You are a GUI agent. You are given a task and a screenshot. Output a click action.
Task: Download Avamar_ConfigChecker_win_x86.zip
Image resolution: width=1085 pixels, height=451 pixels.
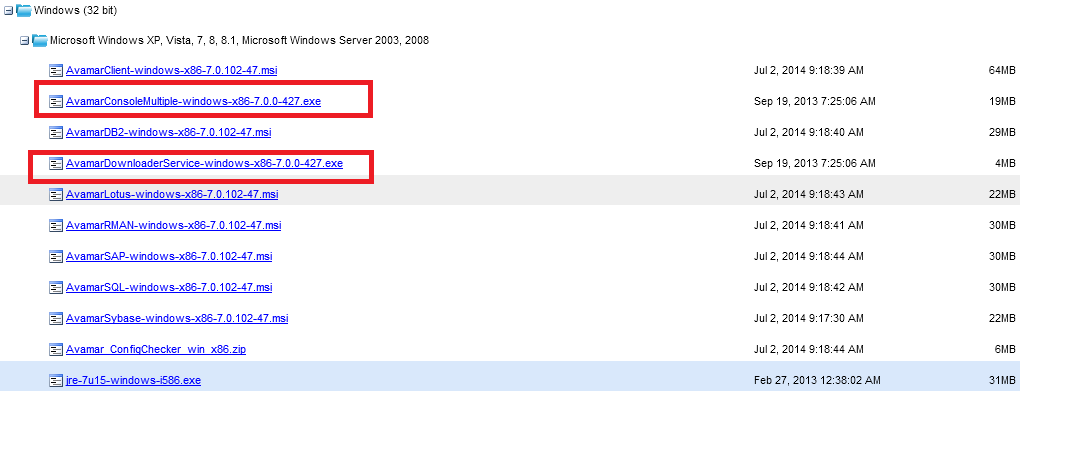156,350
